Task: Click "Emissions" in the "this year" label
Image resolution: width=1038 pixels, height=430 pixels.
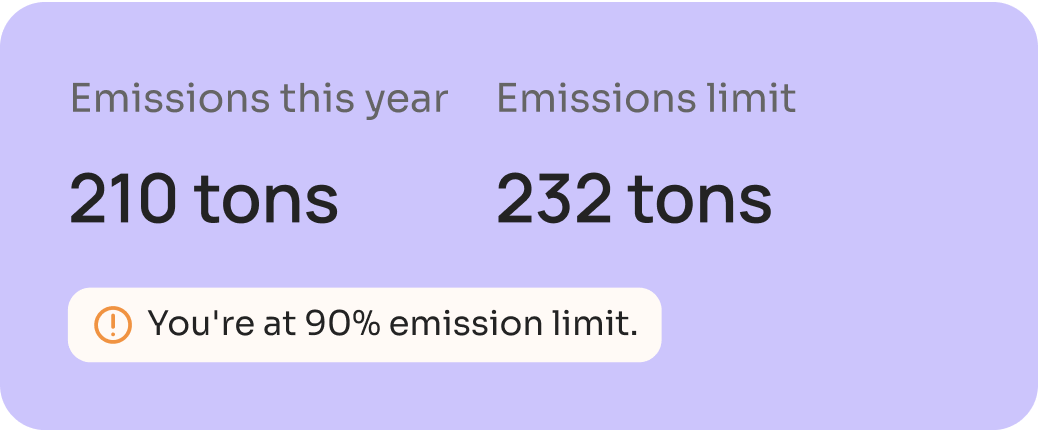Action: (x=170, y=98)
